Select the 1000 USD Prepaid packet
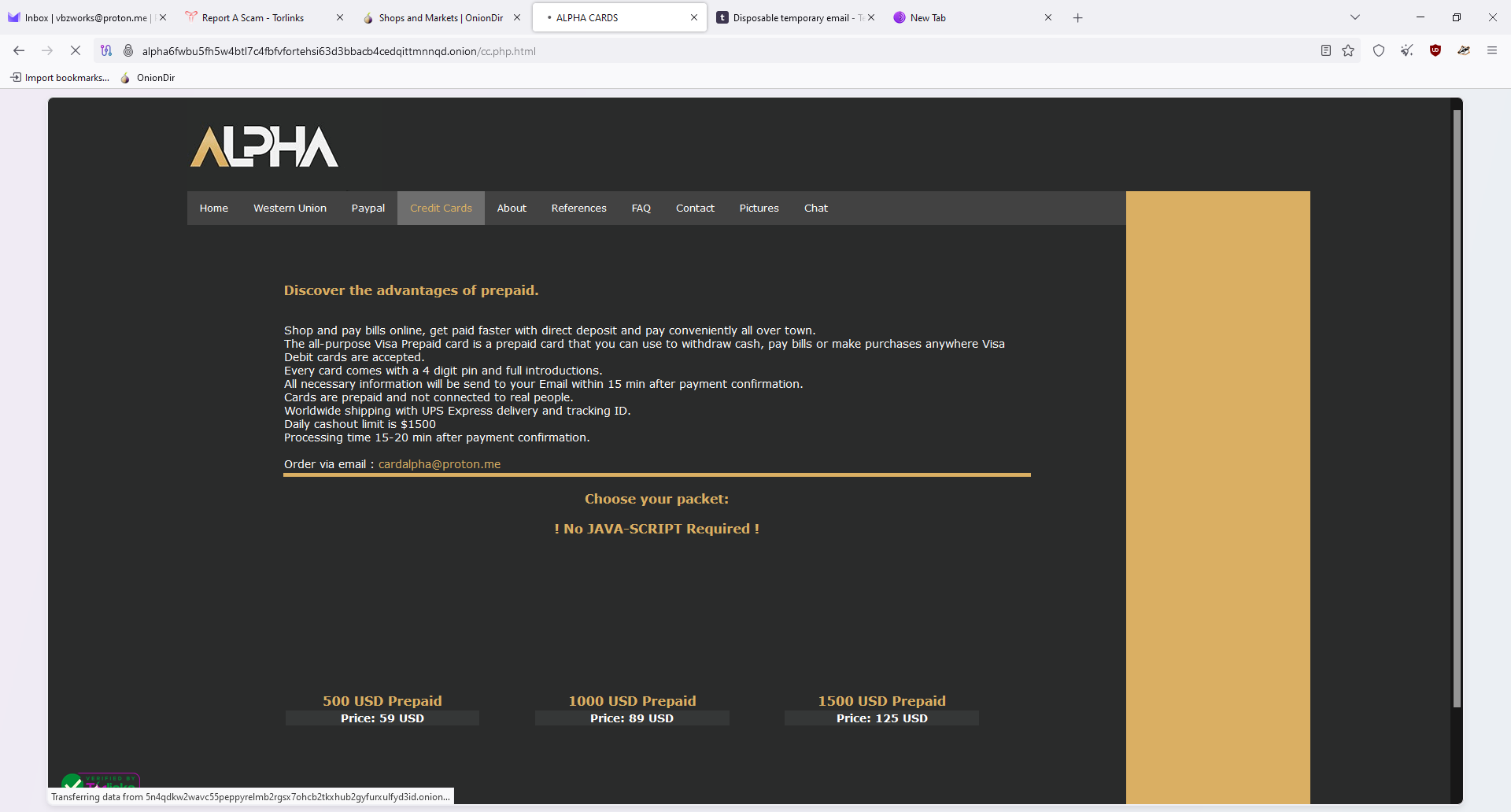 click(632, 701)
